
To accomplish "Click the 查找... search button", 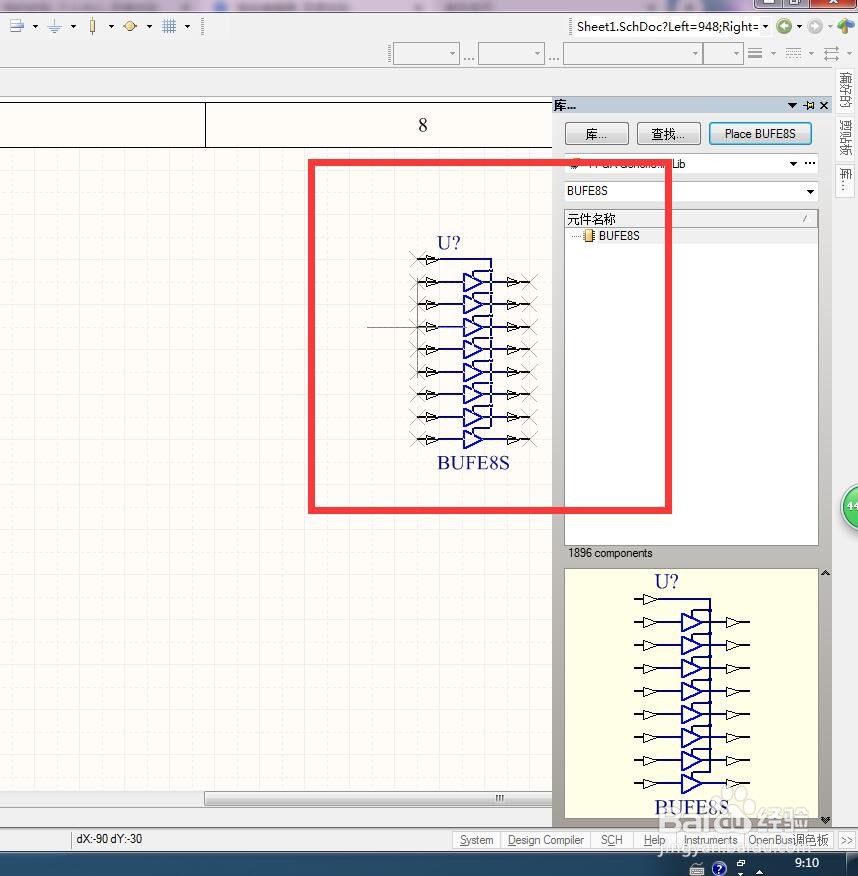I will 669,134.
